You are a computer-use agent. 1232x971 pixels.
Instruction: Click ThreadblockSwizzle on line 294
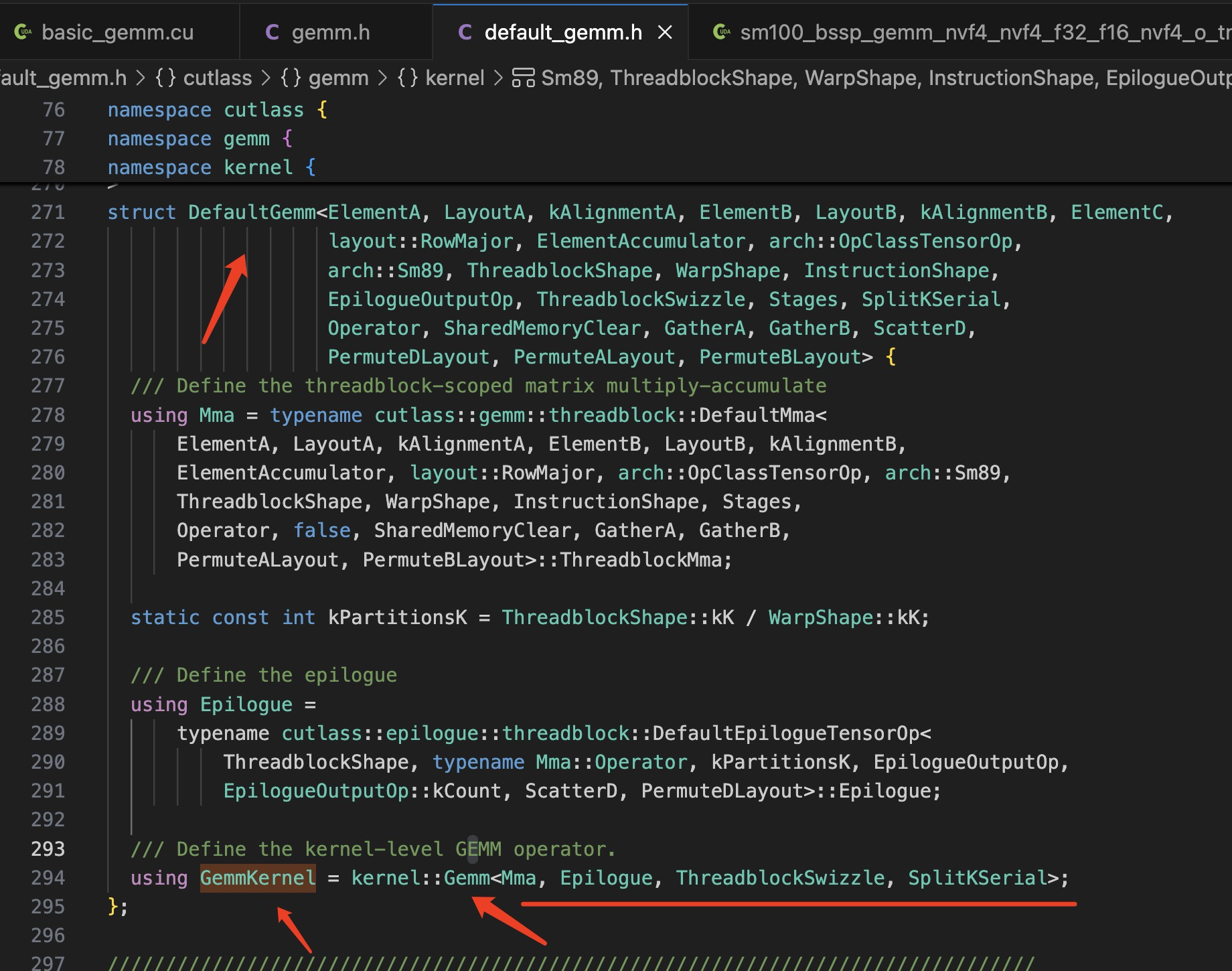[780, 878]
